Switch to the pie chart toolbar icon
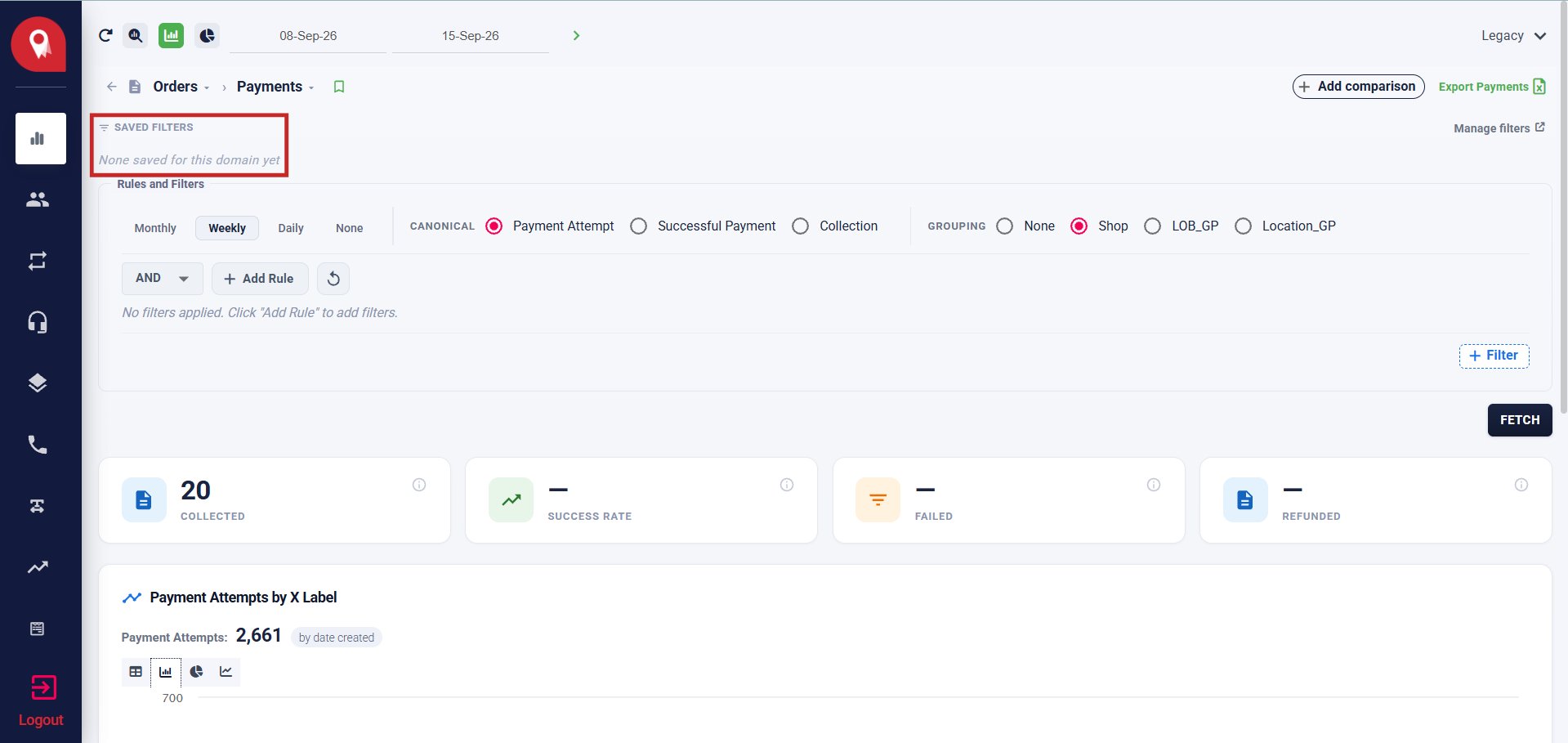 [208, 35]
